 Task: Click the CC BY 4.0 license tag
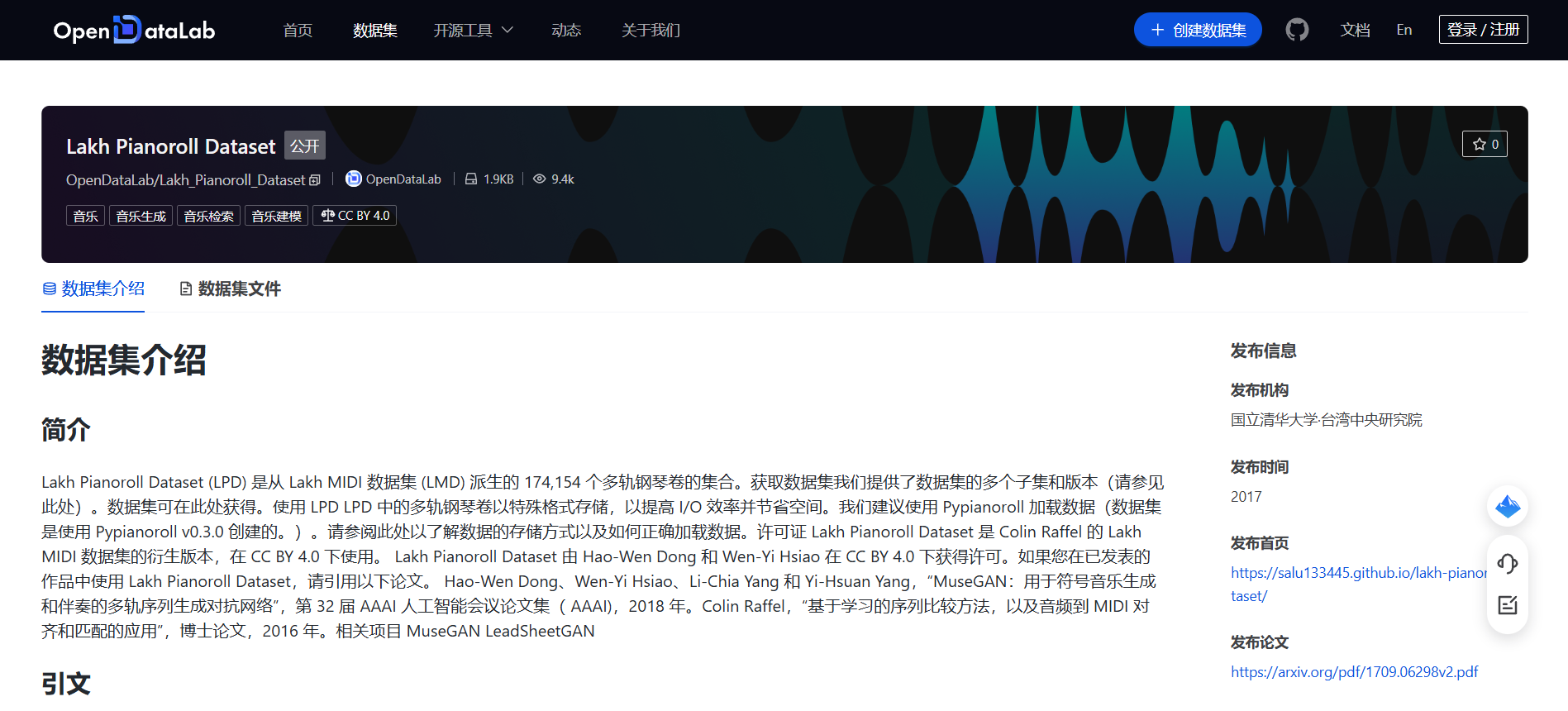(x=355, y=216)
